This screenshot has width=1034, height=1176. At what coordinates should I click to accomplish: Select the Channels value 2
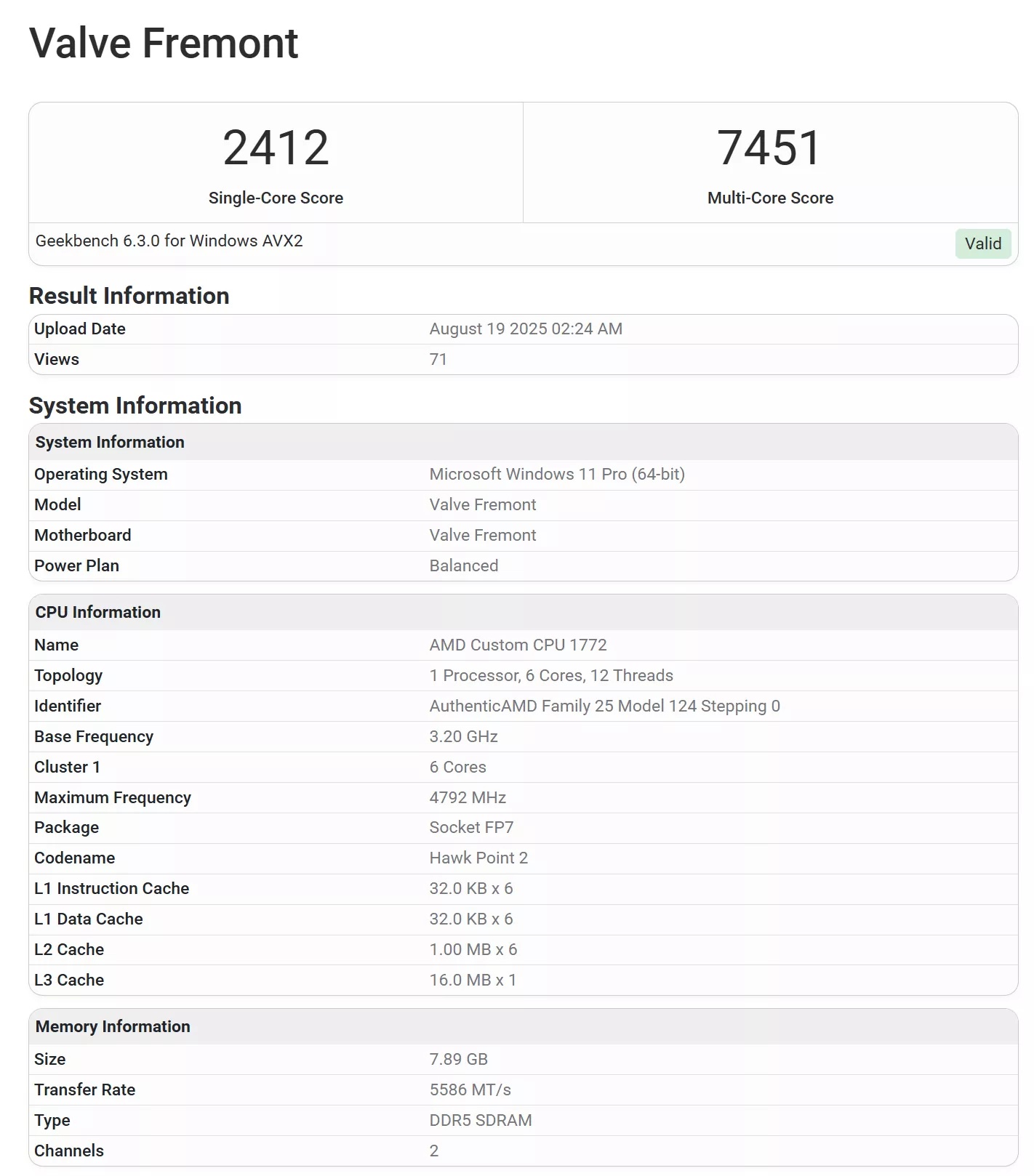pyautogui.click(x=434, y=1151)
